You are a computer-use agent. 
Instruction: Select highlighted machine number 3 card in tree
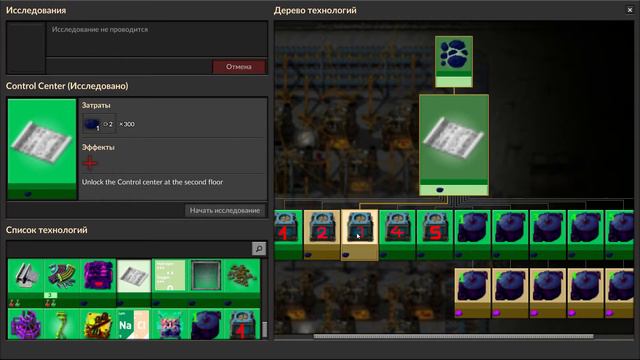(x=360, y=235)
